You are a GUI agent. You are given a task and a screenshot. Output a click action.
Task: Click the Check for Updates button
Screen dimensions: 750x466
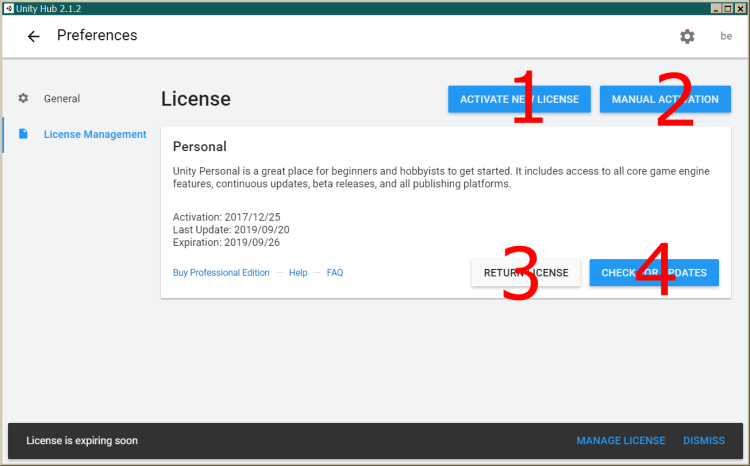point(654,273)
